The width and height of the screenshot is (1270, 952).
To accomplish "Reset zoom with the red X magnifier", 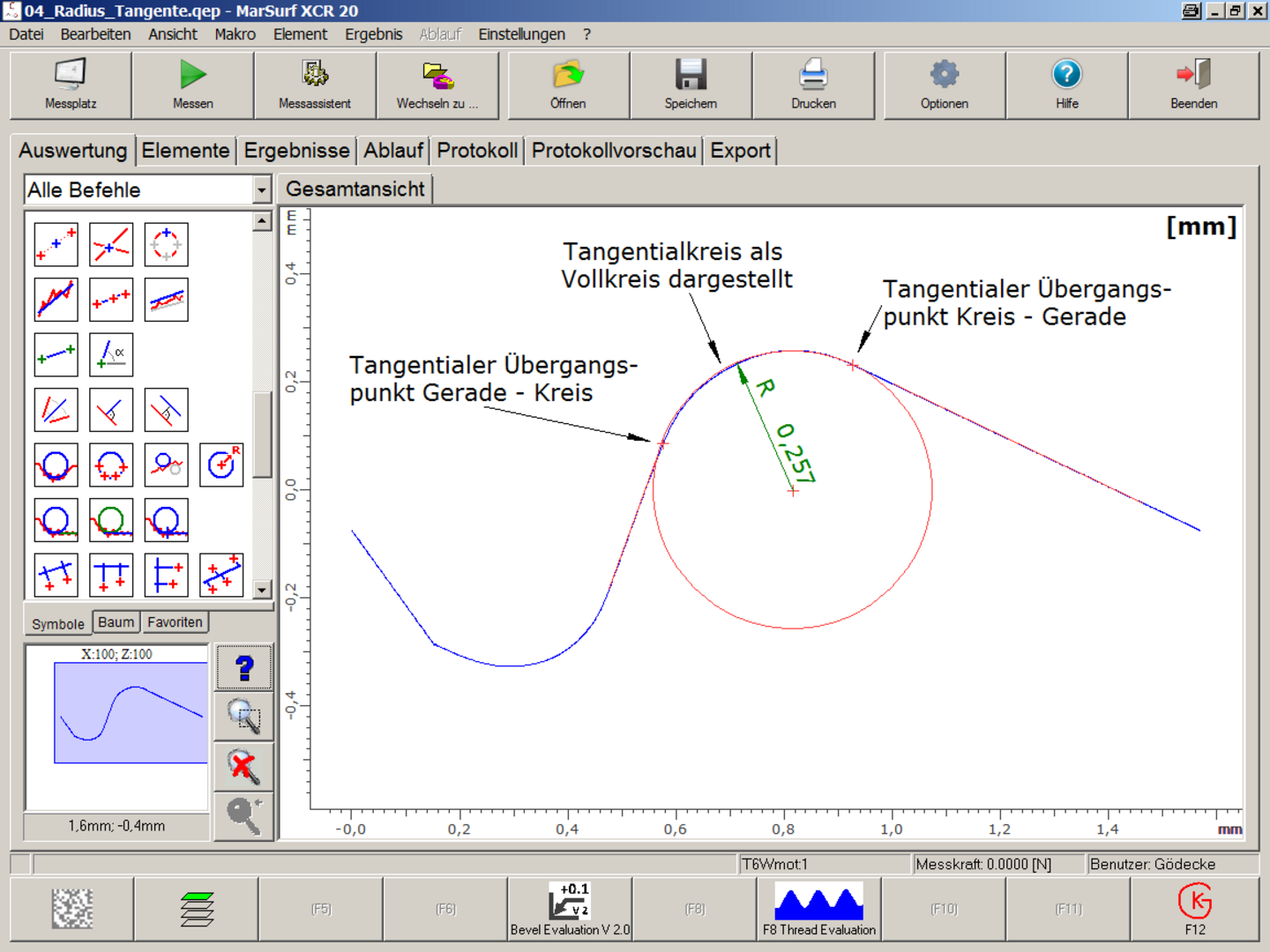I will coord(244,767).
